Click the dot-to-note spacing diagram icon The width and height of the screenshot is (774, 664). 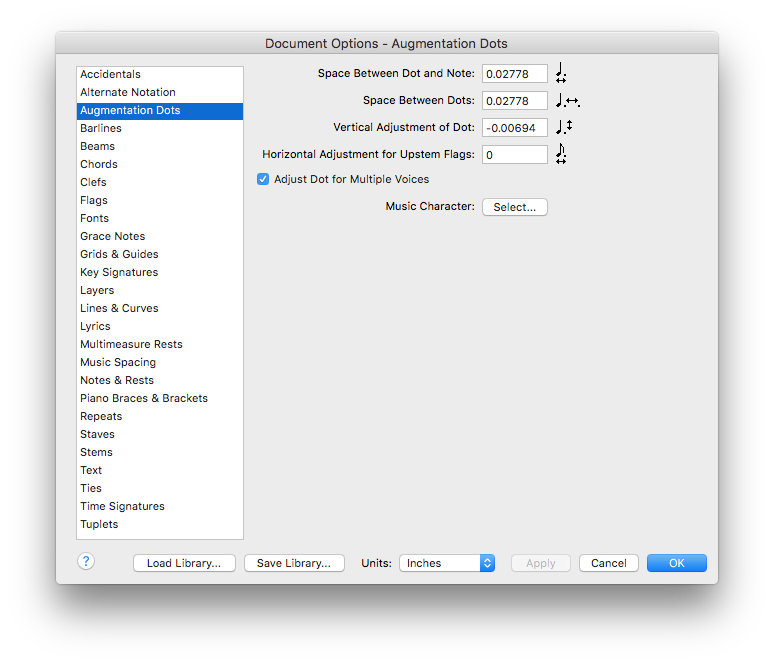pos(561,73)
